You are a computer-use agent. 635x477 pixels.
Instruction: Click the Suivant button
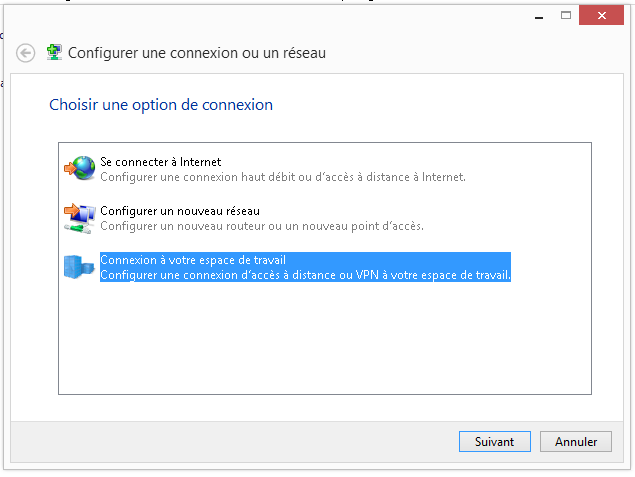(494, 441)
